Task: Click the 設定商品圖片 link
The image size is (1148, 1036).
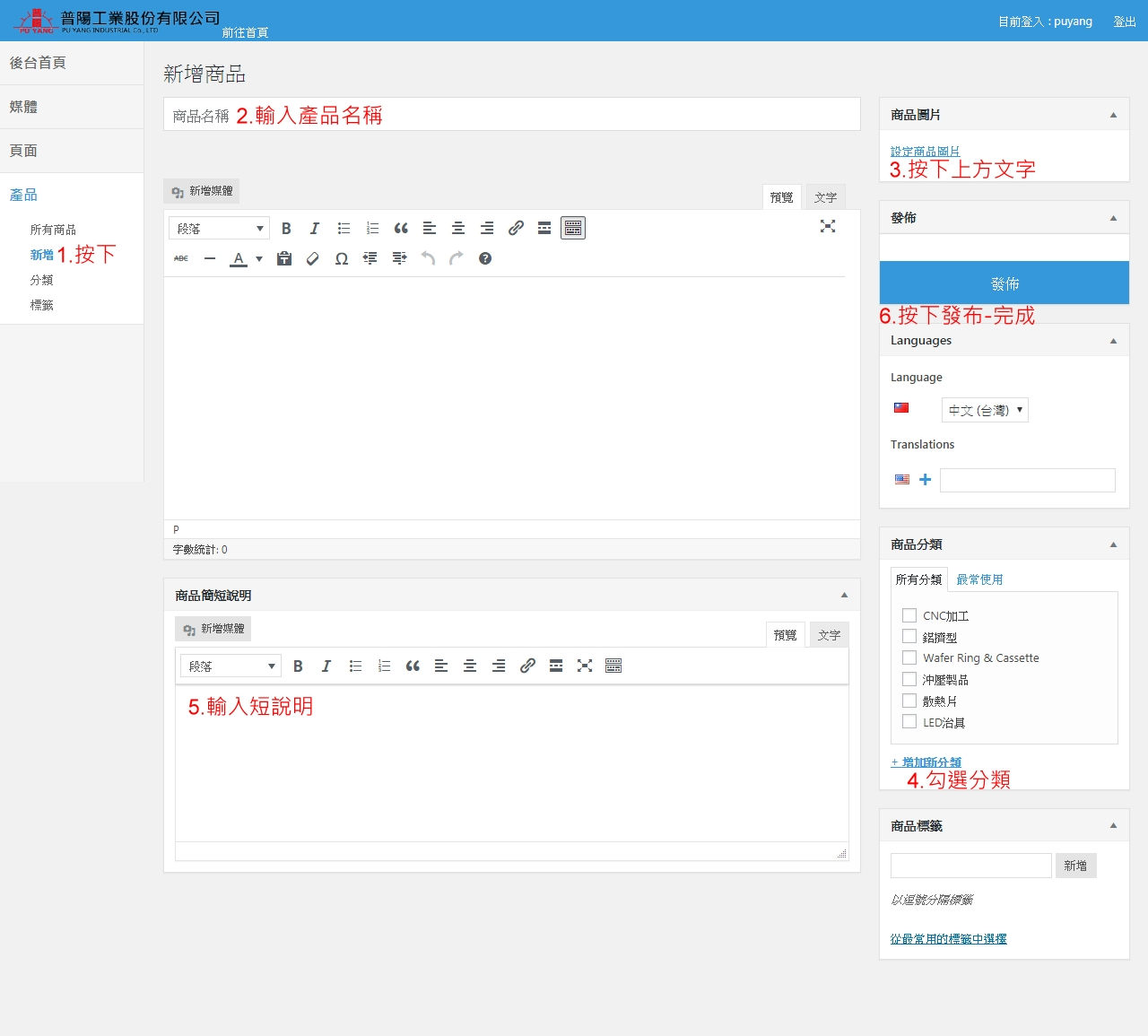Action: (925, 152)
